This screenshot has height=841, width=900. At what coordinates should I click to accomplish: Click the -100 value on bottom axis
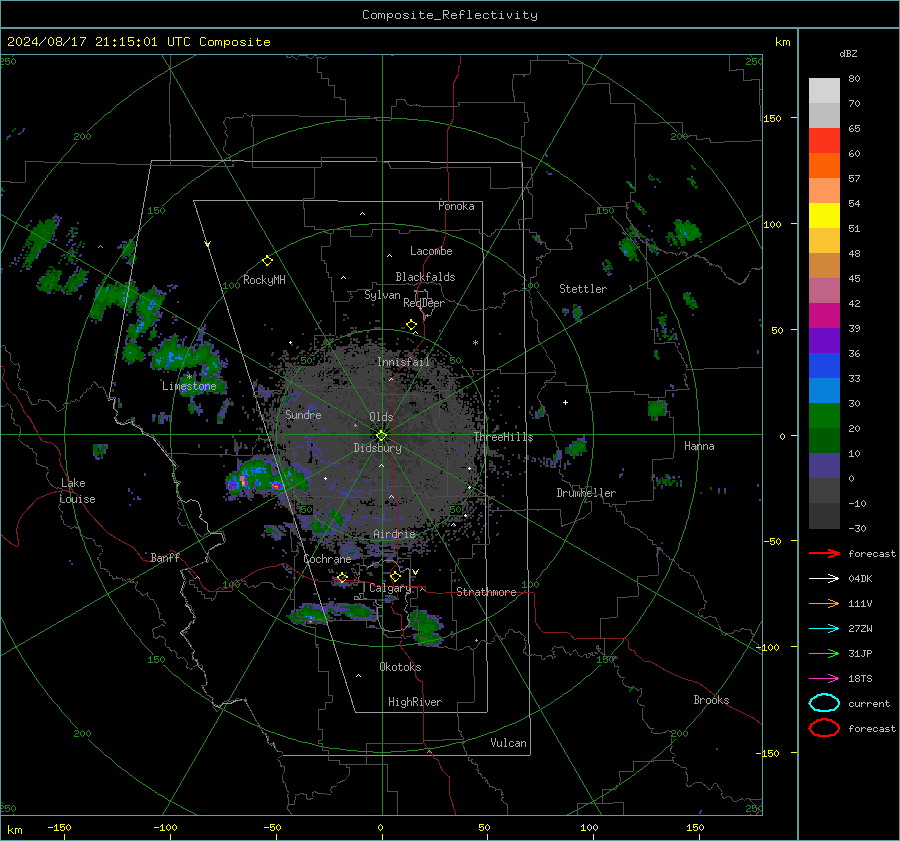pyautogui.click(x=165, y=827)
